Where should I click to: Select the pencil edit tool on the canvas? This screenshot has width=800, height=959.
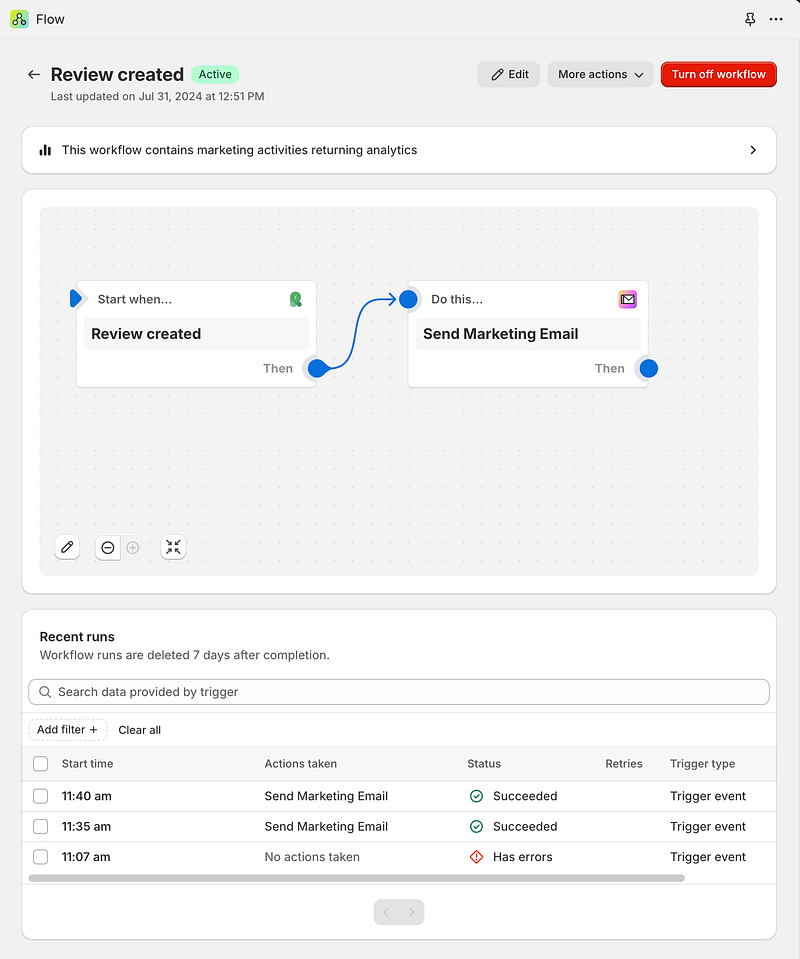[x=67, y=547]
